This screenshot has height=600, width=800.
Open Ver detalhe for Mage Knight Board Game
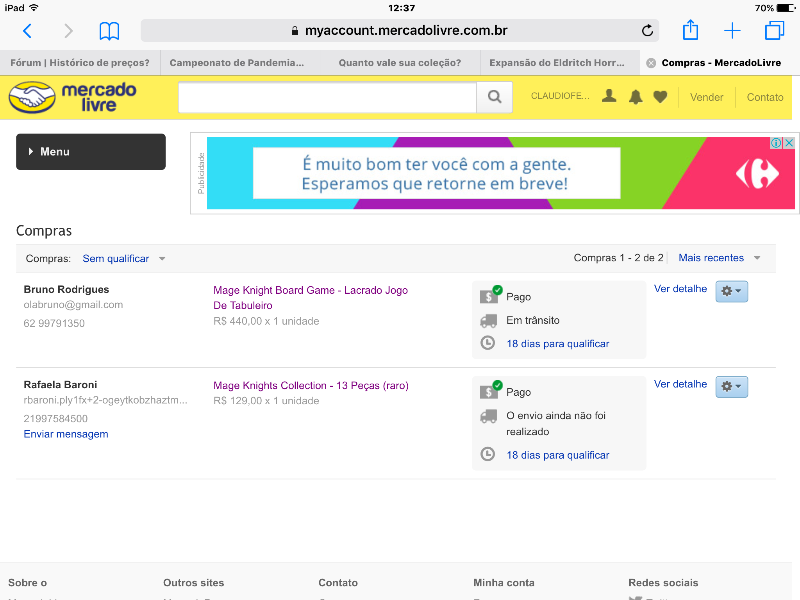pyautogui.click(x=681, y=289)
